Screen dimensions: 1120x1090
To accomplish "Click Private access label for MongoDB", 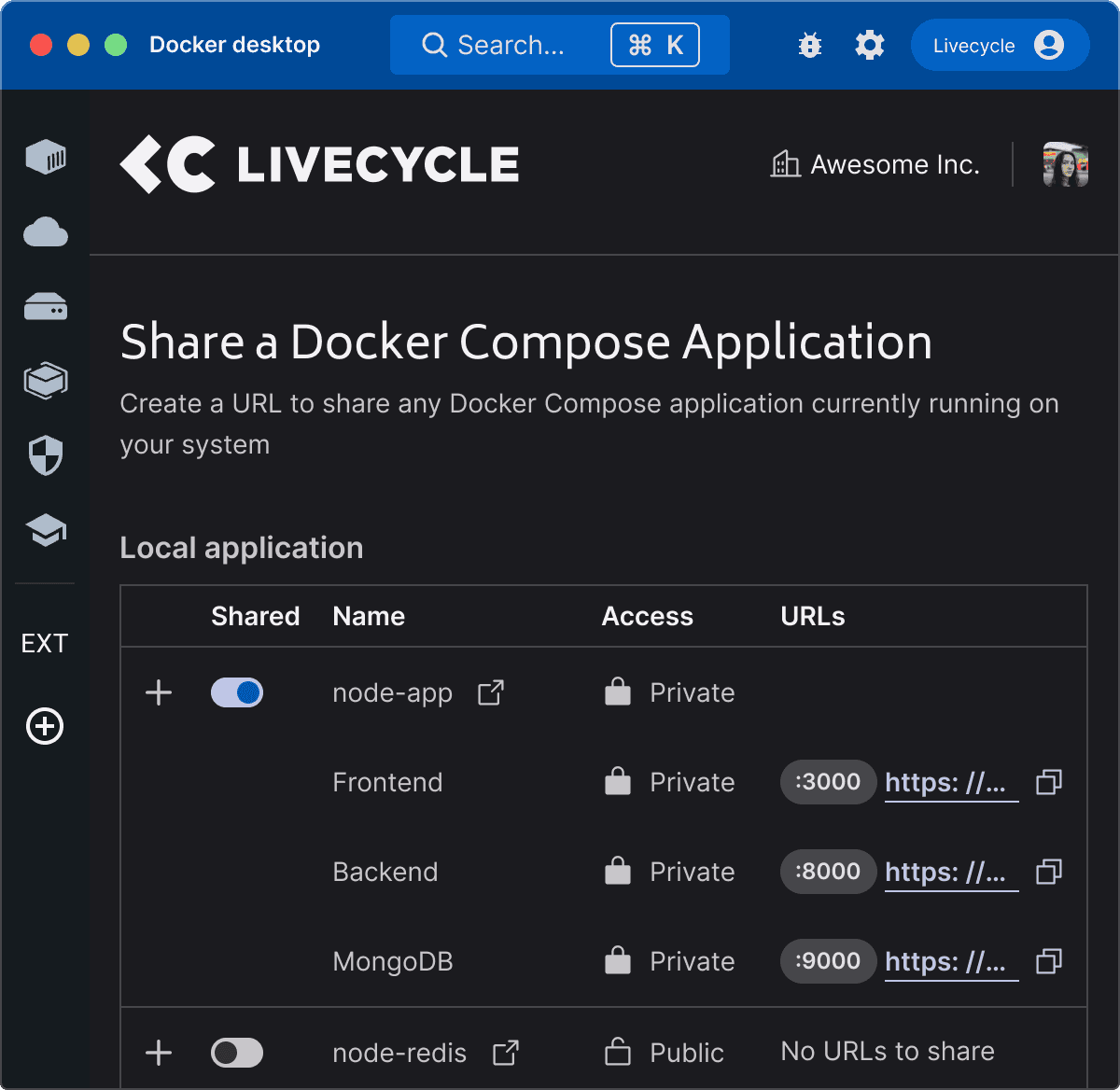I will coord(693,961).
